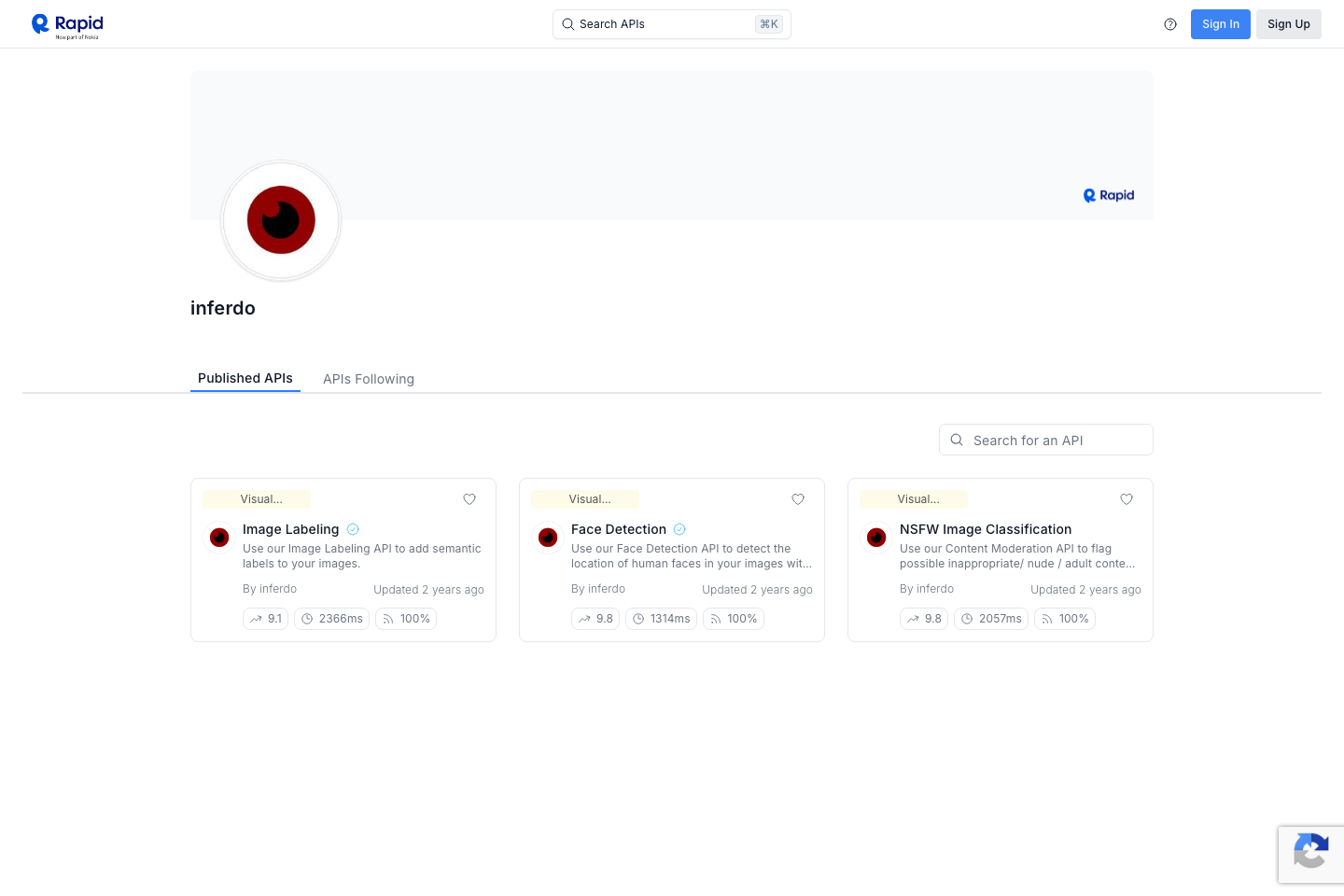Select the Published APIs tab
The height and width of the screenshot is (896, 1344).
click(x=245, y=378)
